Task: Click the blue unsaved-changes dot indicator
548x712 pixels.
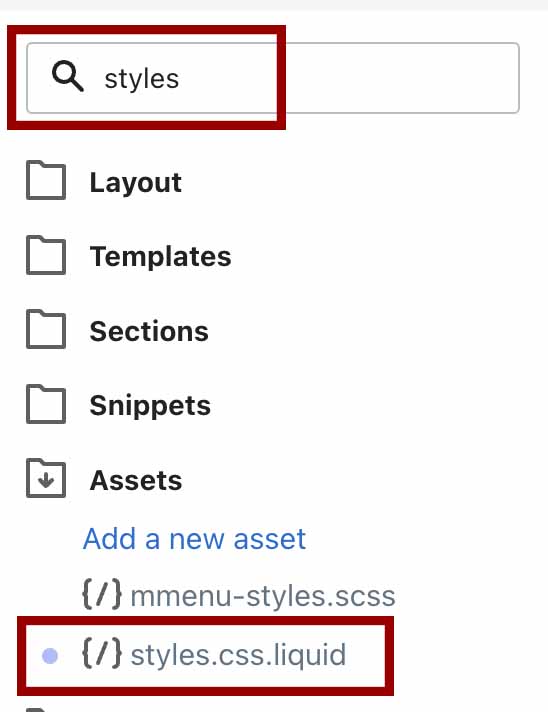Action: tap(50, 656)
